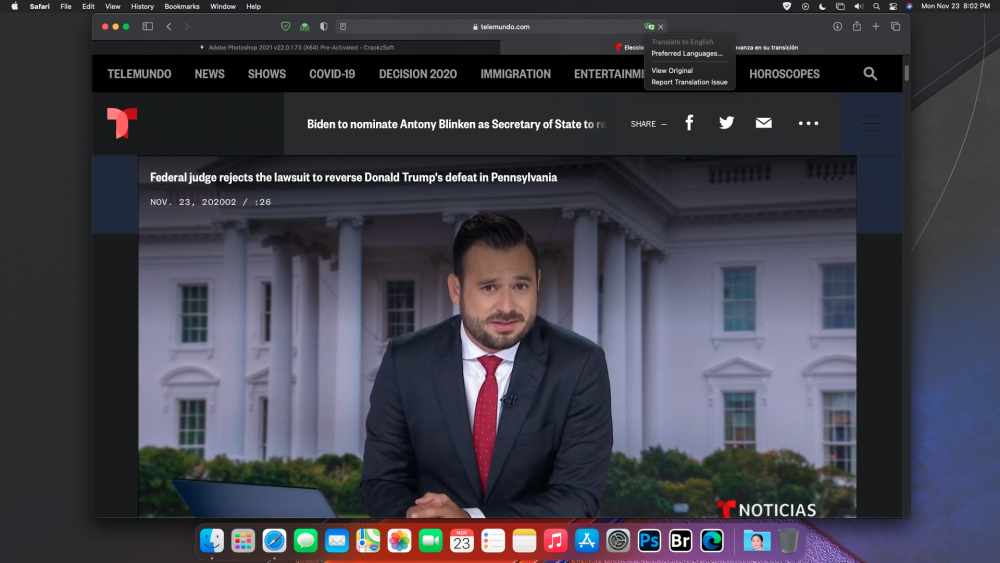The image size is (1000, 563).
Task: Click the red Telemundo T logo
Action: 122,123
